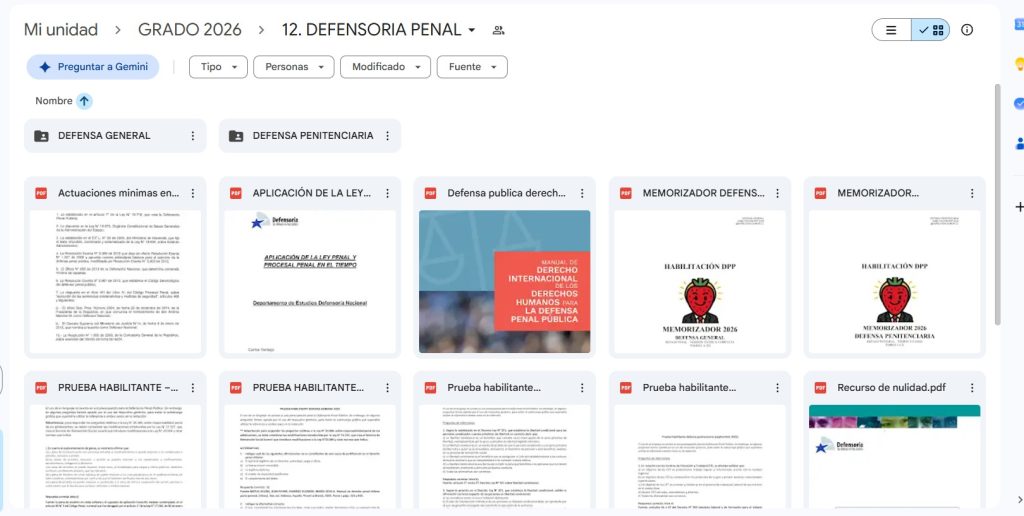Select file title 'Defensa publica derech...'
1024x516 pixels.
click(x=507, y=193)
